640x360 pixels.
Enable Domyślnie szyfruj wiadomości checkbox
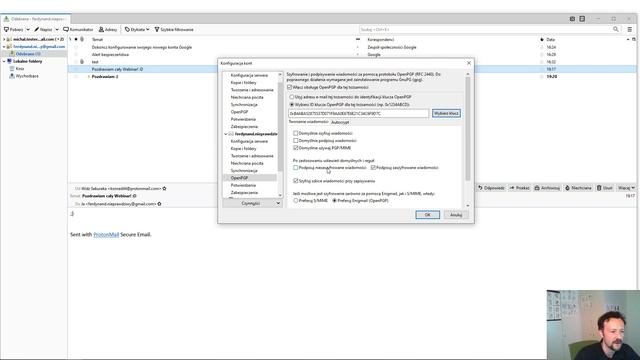pos(296,133)
